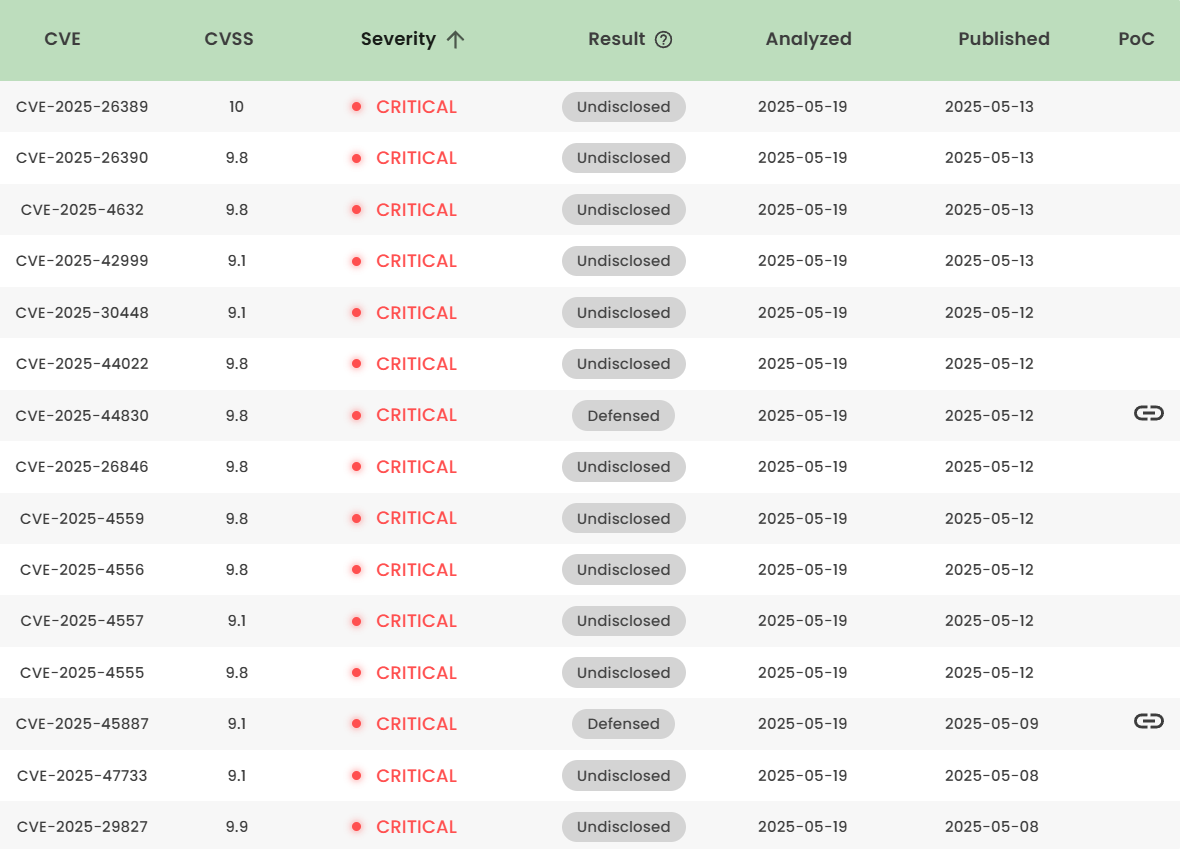Screen dimensions: 1180x849
Task: Sort table by CVE column header
Action: [63, 39]
